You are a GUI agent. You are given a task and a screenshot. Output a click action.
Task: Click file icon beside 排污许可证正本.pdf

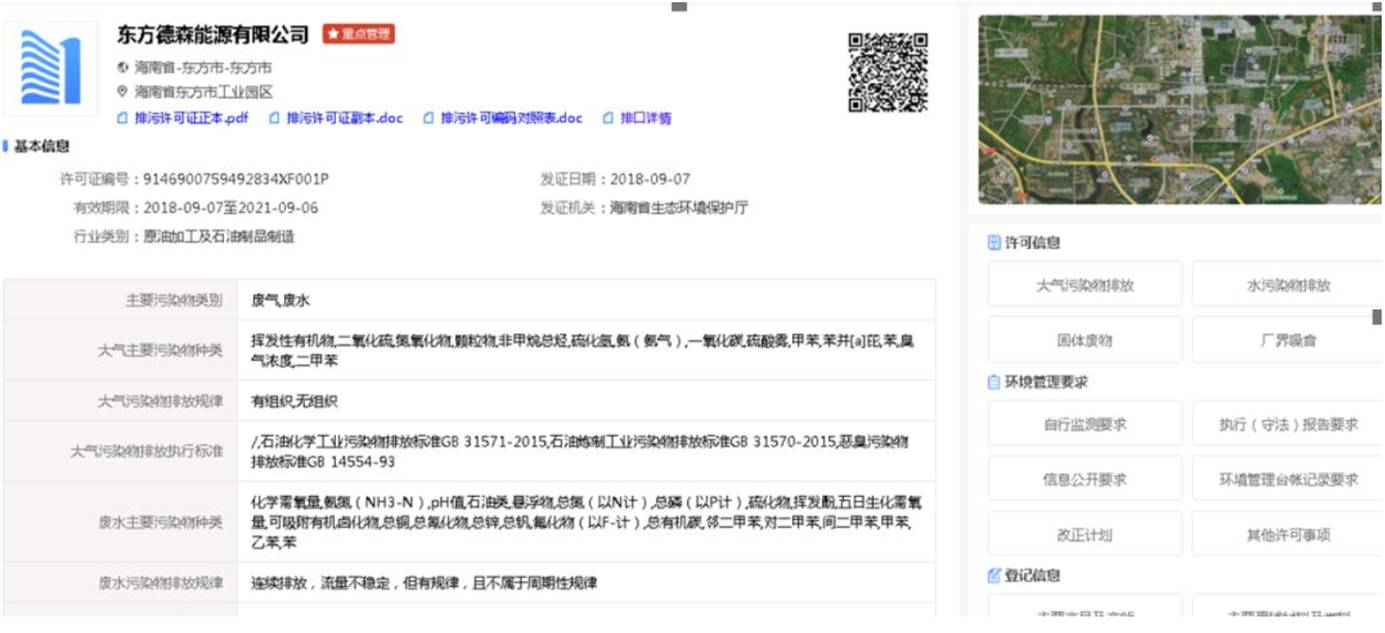(x=123, y=118)
